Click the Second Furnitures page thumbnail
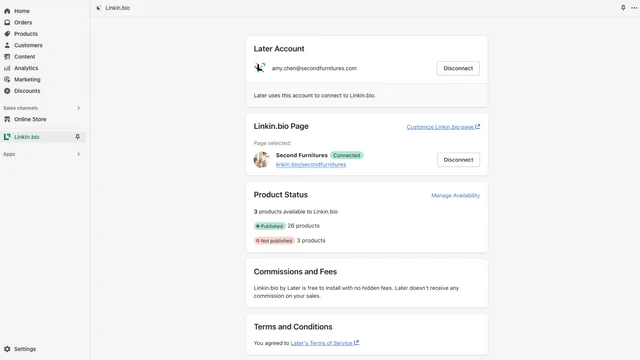Viewport: 640px width, 360px height. 262,160
